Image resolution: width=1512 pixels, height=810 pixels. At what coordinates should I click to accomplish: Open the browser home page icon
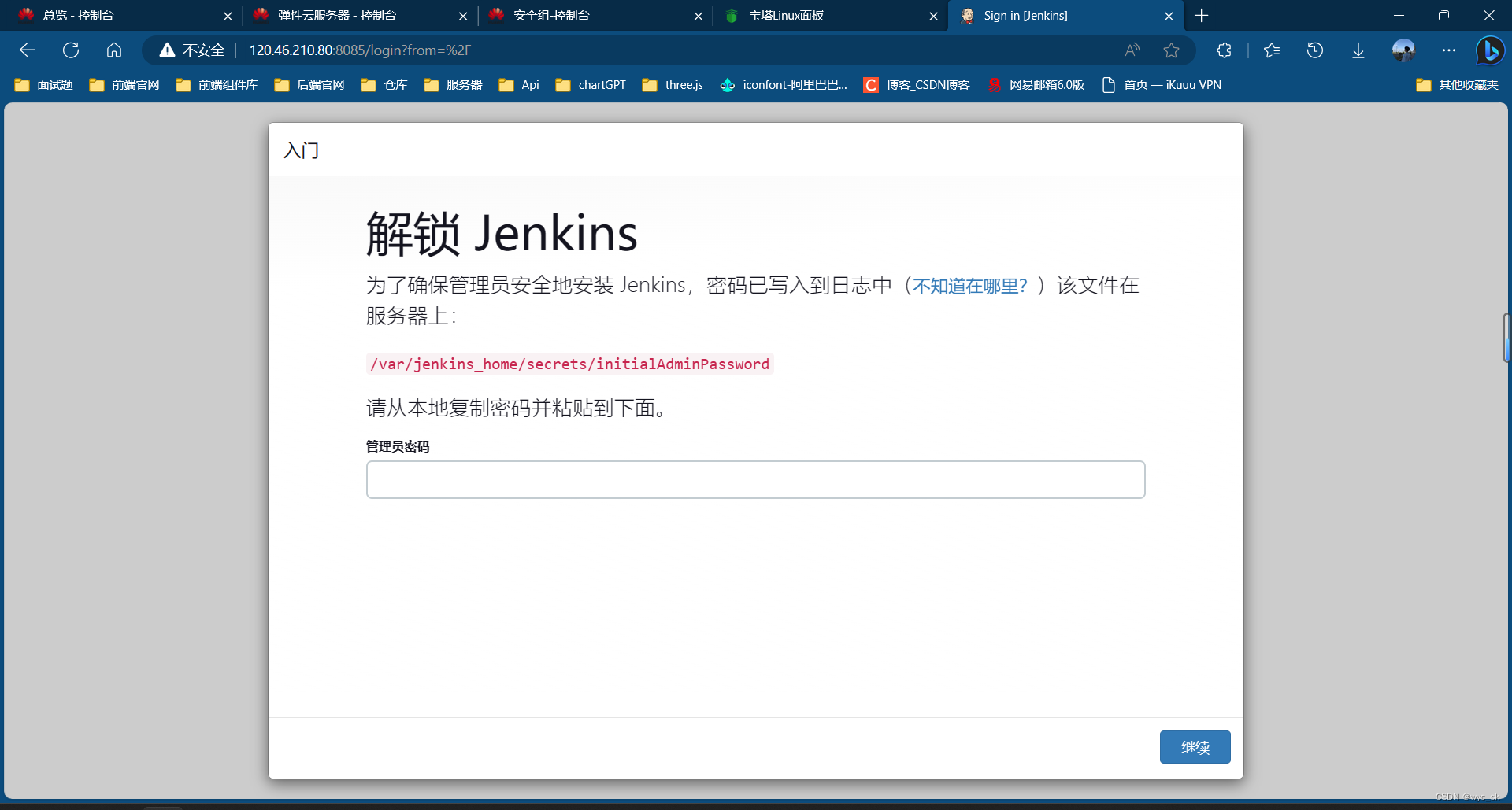pyautogui.click(x=114, y=50)
